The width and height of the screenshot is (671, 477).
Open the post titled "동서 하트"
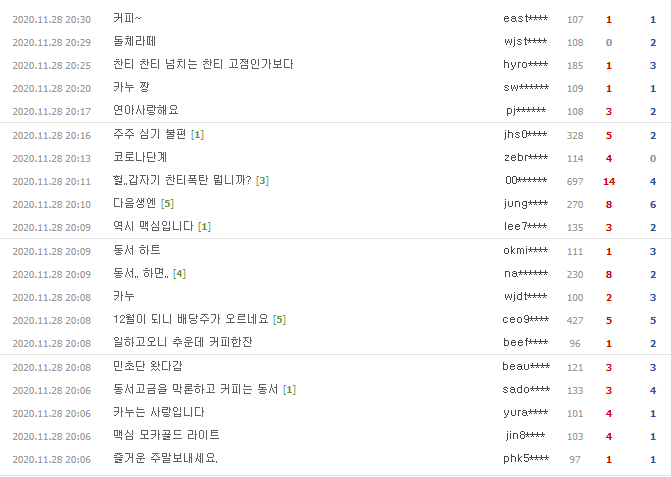tap(137, 250)
